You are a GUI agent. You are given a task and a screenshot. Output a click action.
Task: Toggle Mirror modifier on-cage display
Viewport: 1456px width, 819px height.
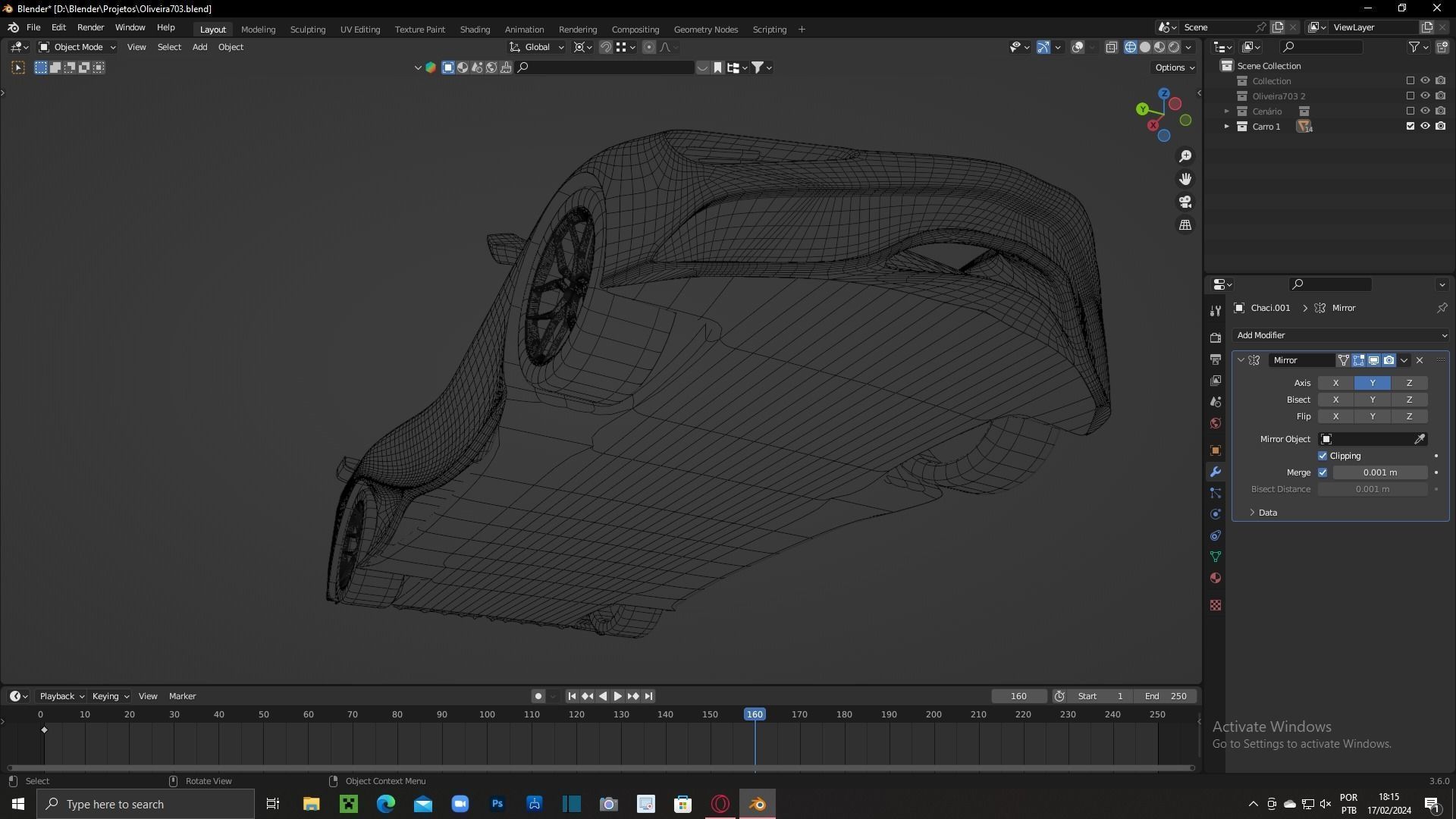pyautogui.click(x=1343, y=360)
